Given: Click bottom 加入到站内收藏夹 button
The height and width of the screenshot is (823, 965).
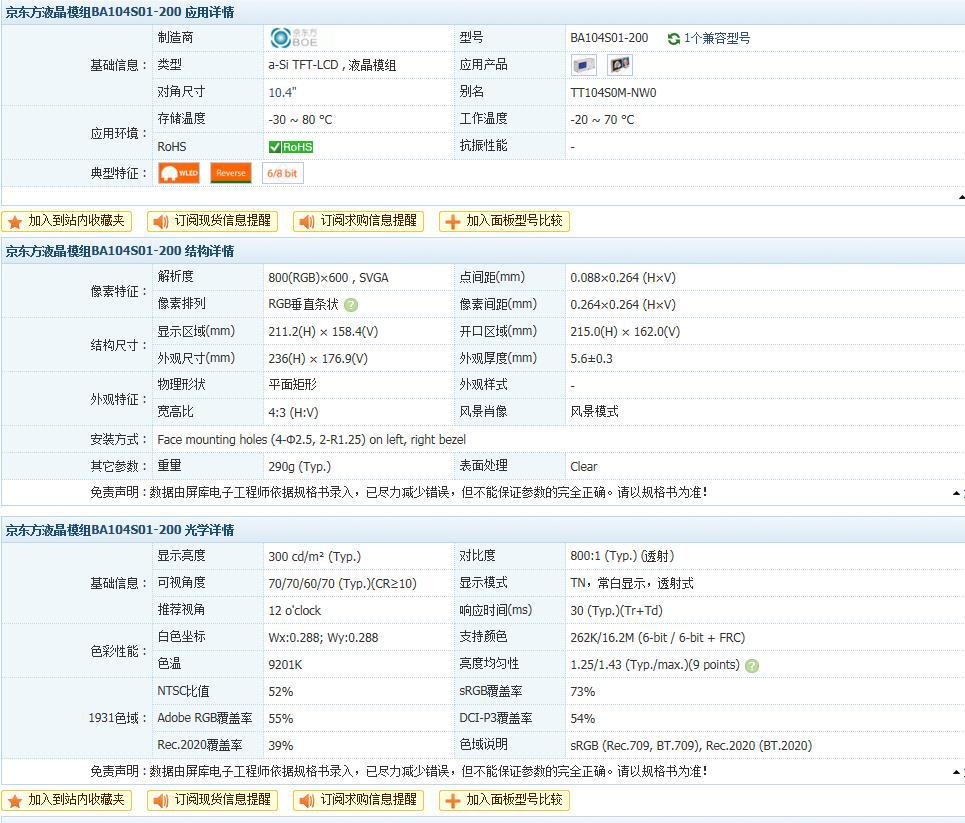Looking at the screenshot, I should tap(67, 800).
